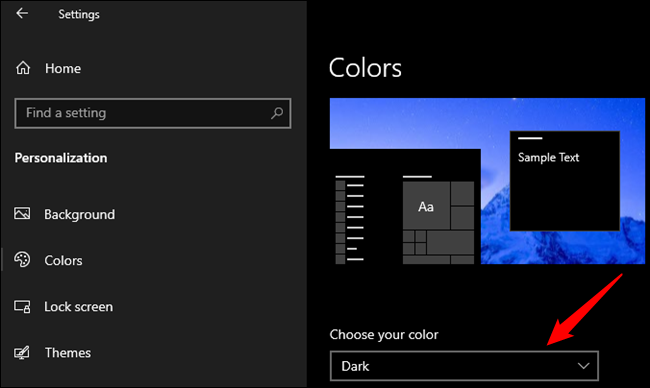
Task: Open Lock screen settings
Action: [x=78, y=307]
